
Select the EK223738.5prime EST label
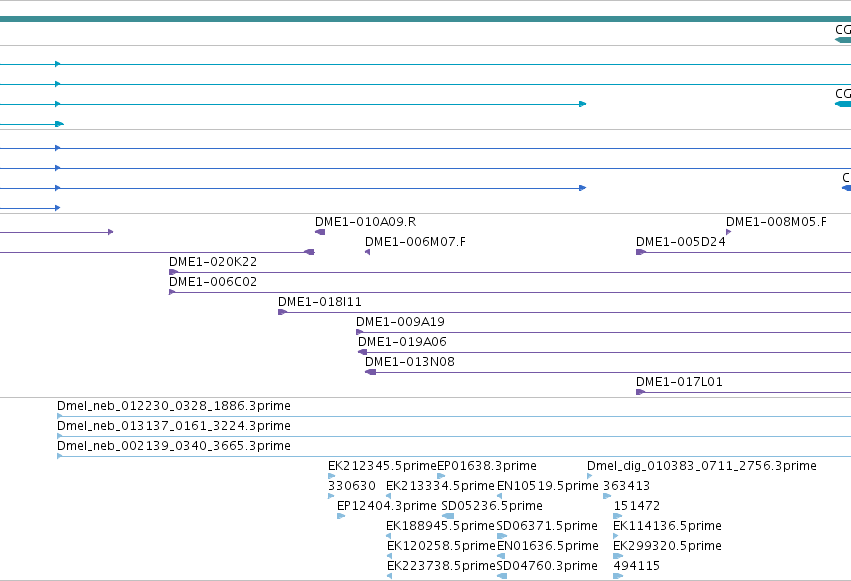(441, 567)
